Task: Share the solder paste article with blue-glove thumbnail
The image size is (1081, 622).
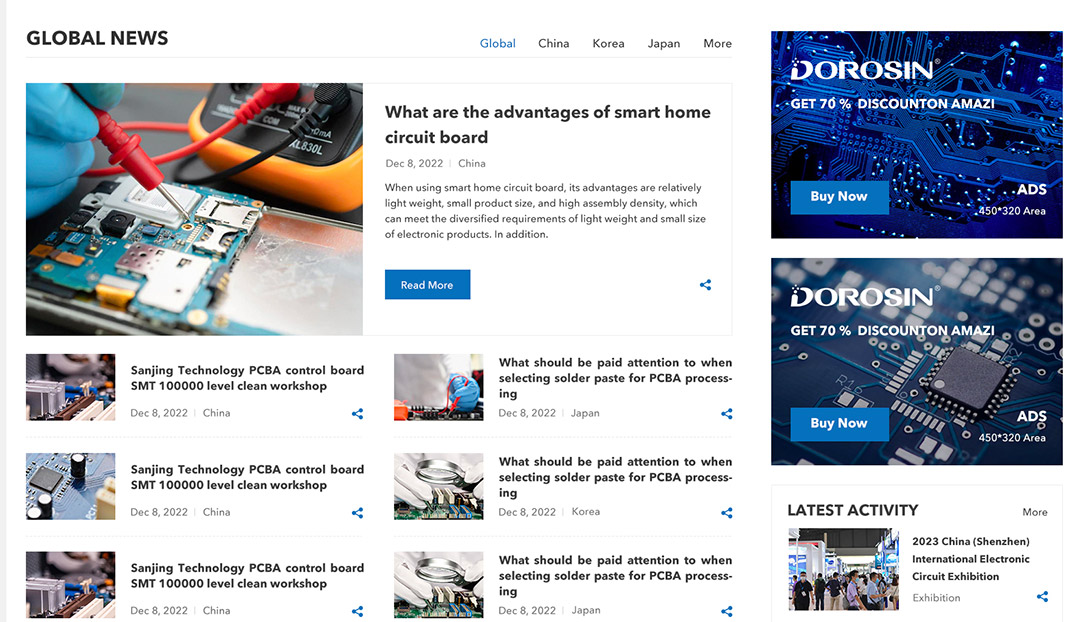Action: 726,414
